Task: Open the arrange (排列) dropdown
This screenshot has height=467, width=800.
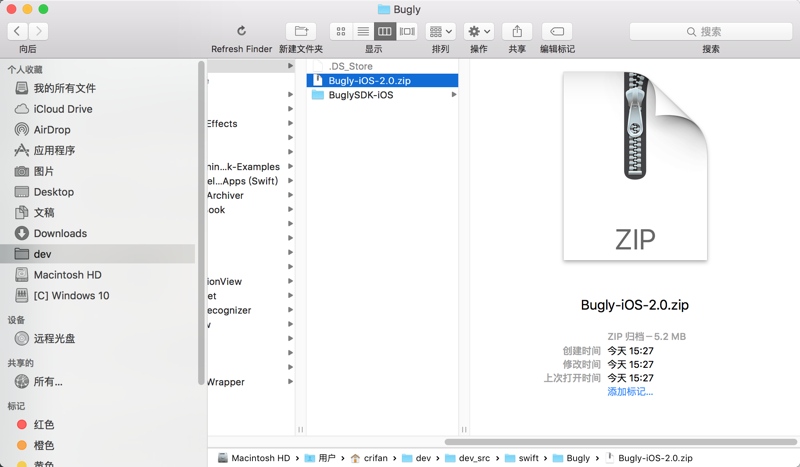Action: pos(440,32)
